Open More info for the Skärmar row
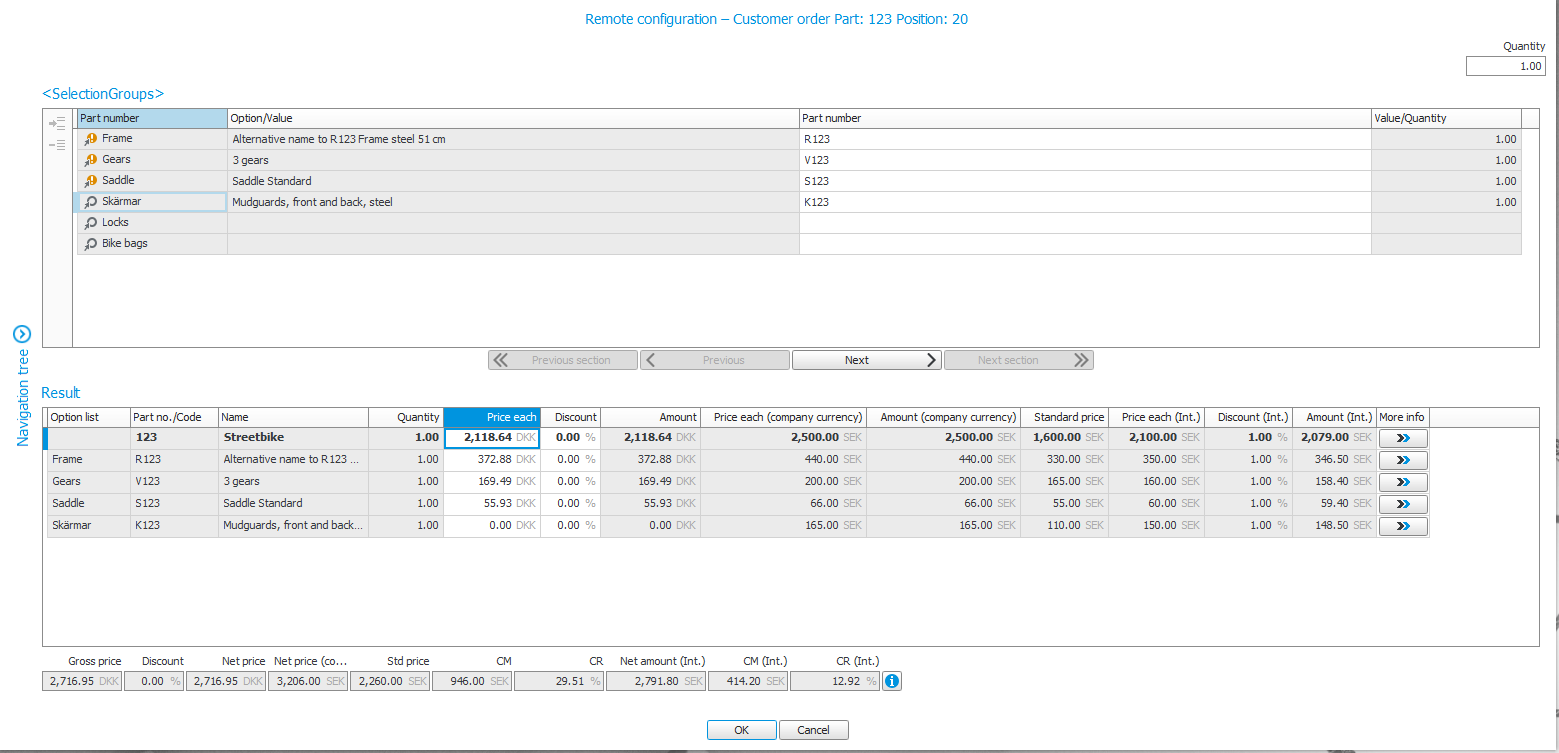This screenshot has width=1559, height=753. tap(1402, 526)
